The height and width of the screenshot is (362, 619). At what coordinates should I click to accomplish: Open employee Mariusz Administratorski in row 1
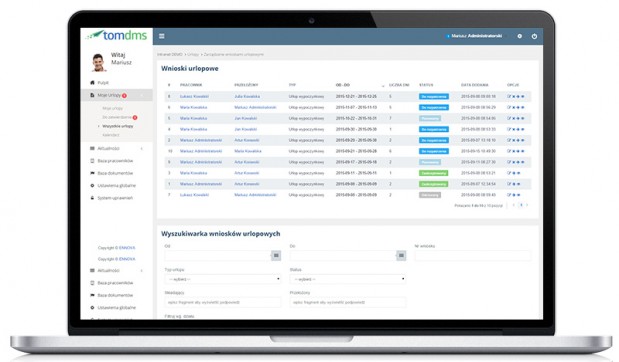pyautogui.click(x=201, y=184)
